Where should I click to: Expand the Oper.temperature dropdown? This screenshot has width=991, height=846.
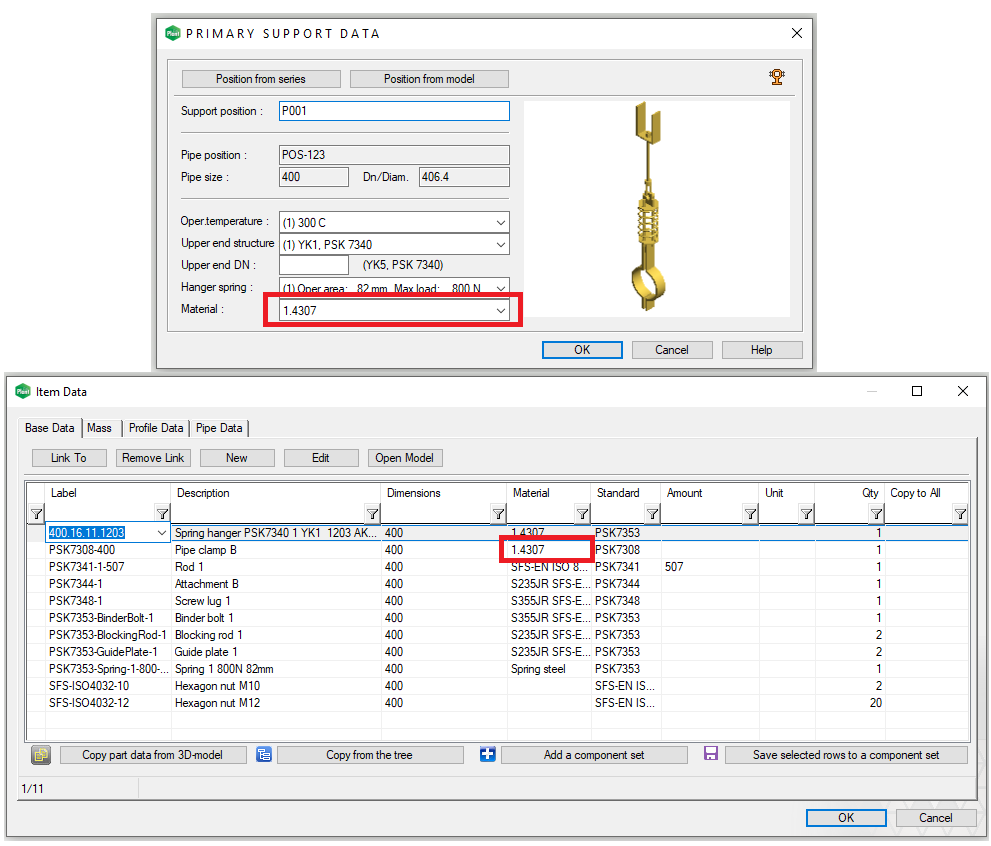500,223
